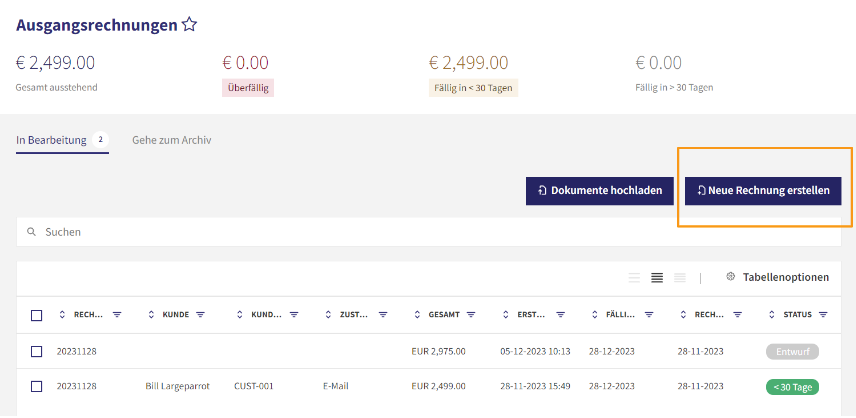
Task: Filter the ZUST... column
Action: (x=383, y=315)
